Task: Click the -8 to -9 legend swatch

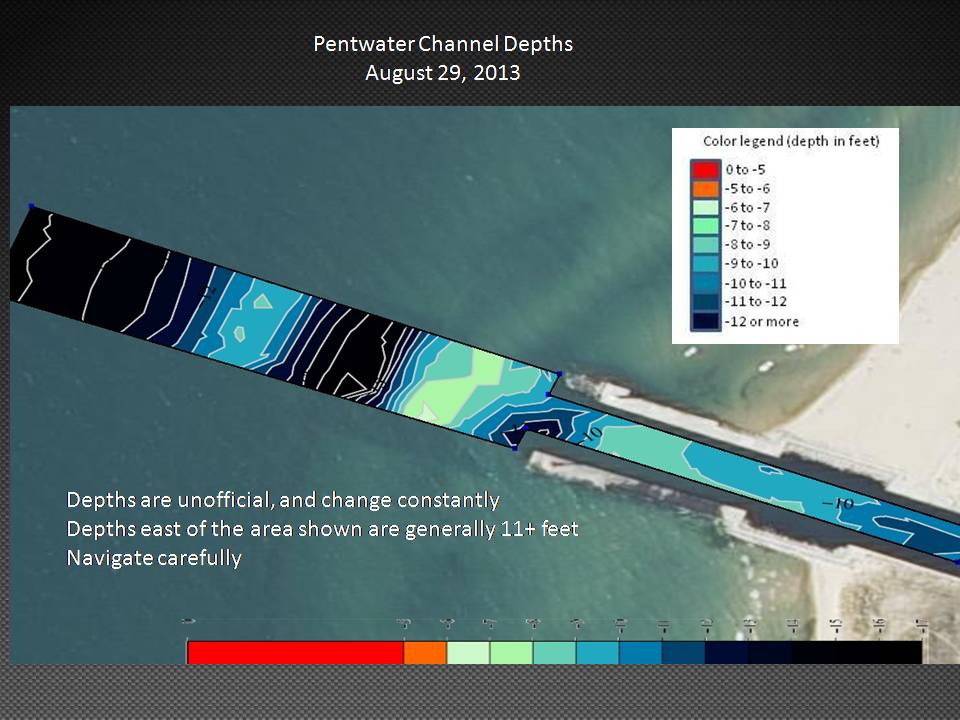Action: pyautogui.click(x=705, y=245)
